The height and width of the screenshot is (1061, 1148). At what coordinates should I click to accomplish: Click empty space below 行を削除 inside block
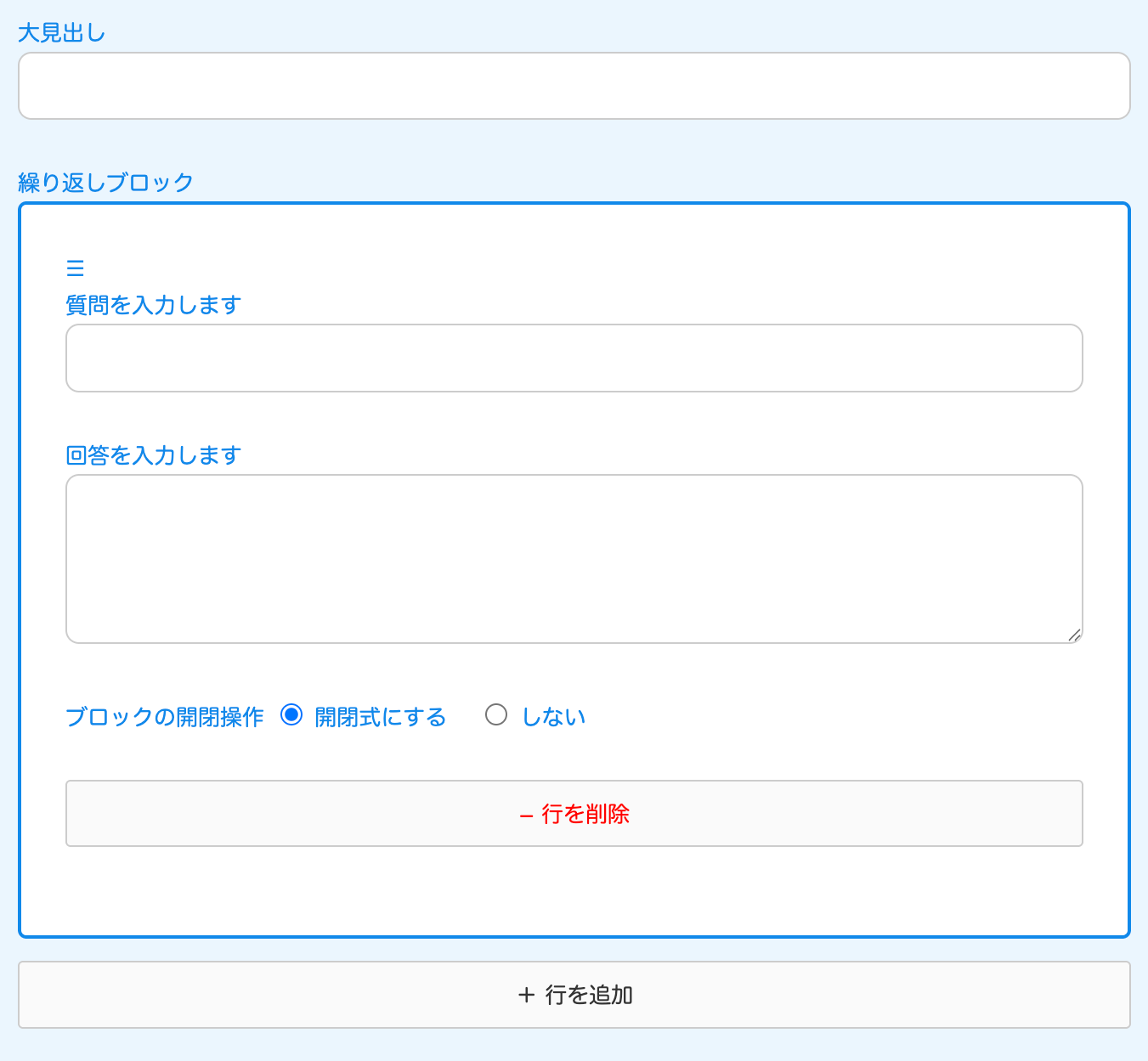click(574, 892)
